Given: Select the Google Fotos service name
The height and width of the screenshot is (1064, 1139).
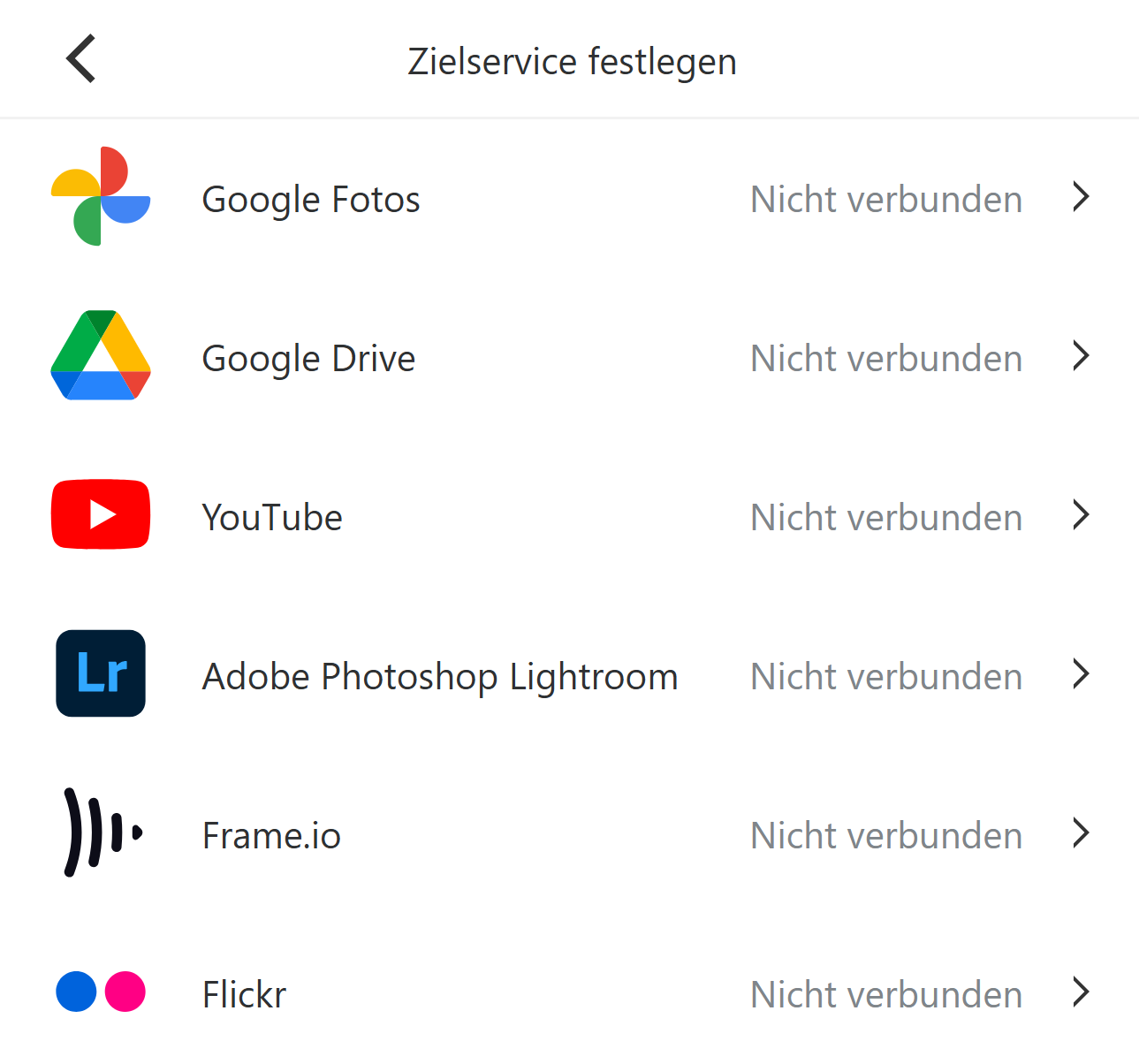Looking at the screenshot, I should coord(311,200).
